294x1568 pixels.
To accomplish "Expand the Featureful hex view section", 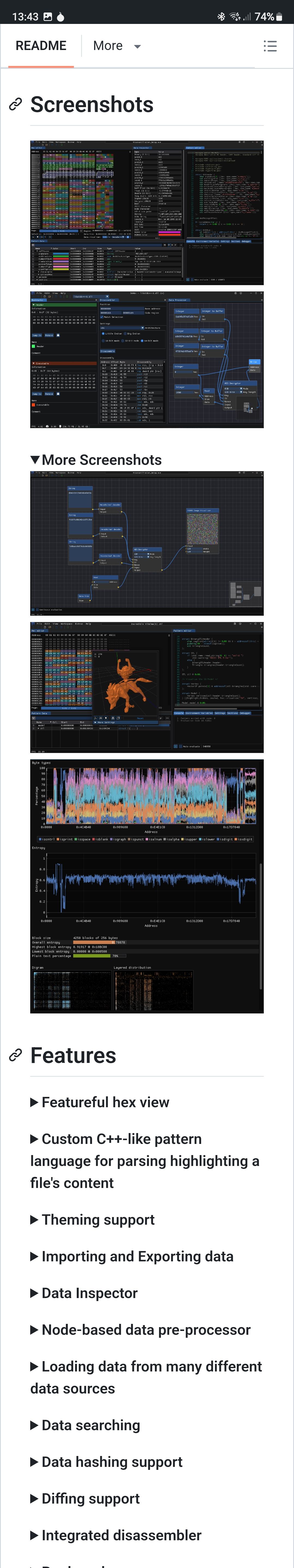I will pos(100,1102).
